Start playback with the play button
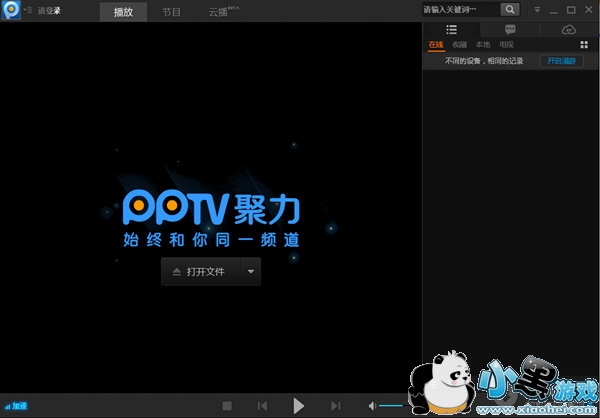 pyautogui.click(x=298, y=406)
